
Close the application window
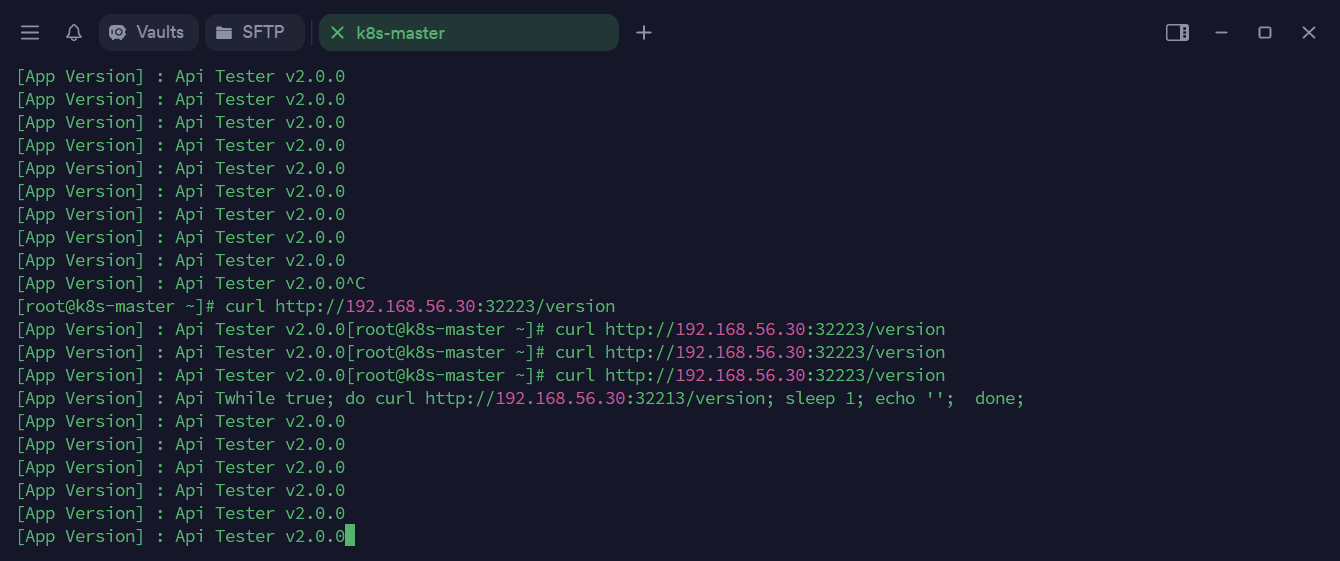[1309, 33]
